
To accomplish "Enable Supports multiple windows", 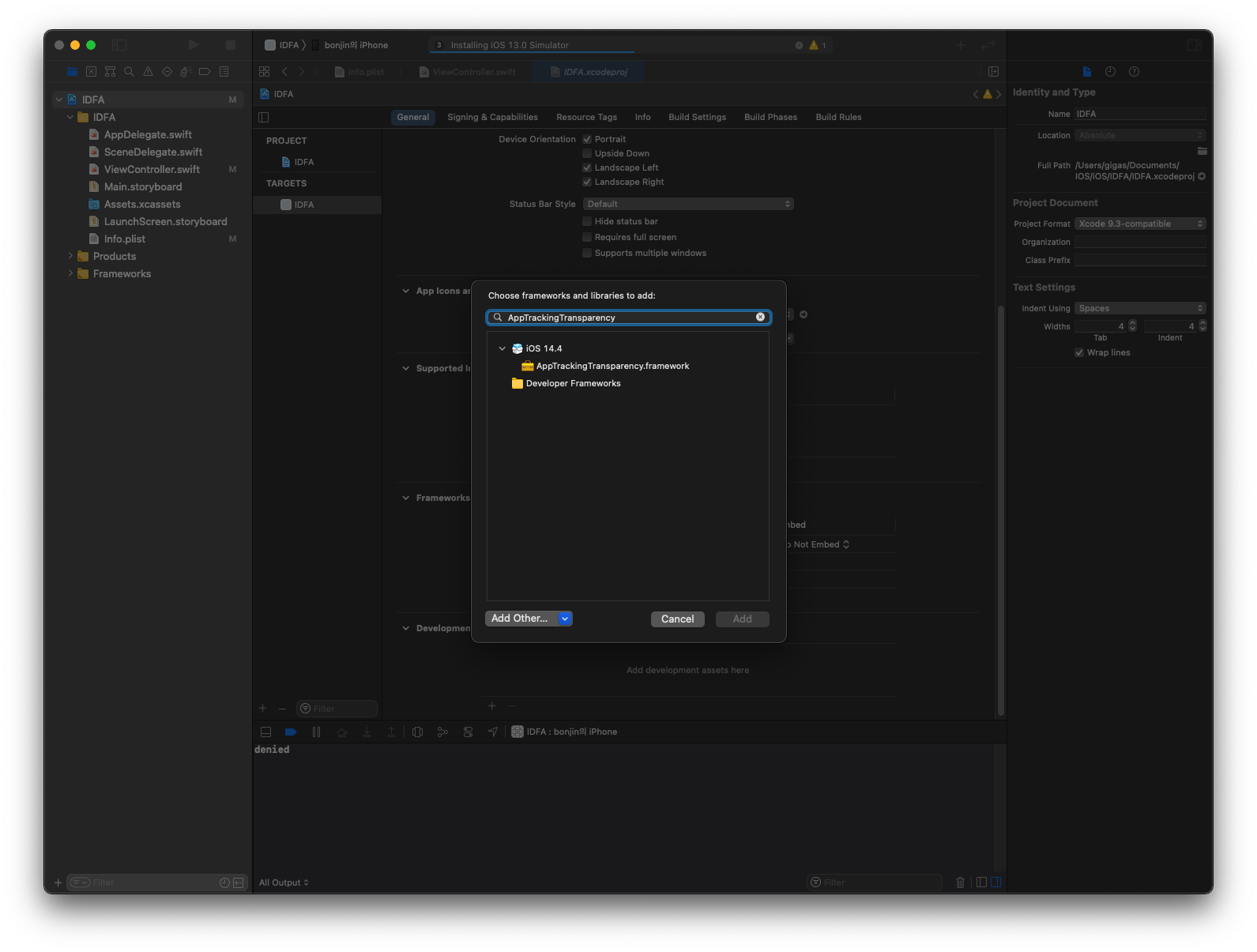I will click(587, 253).
